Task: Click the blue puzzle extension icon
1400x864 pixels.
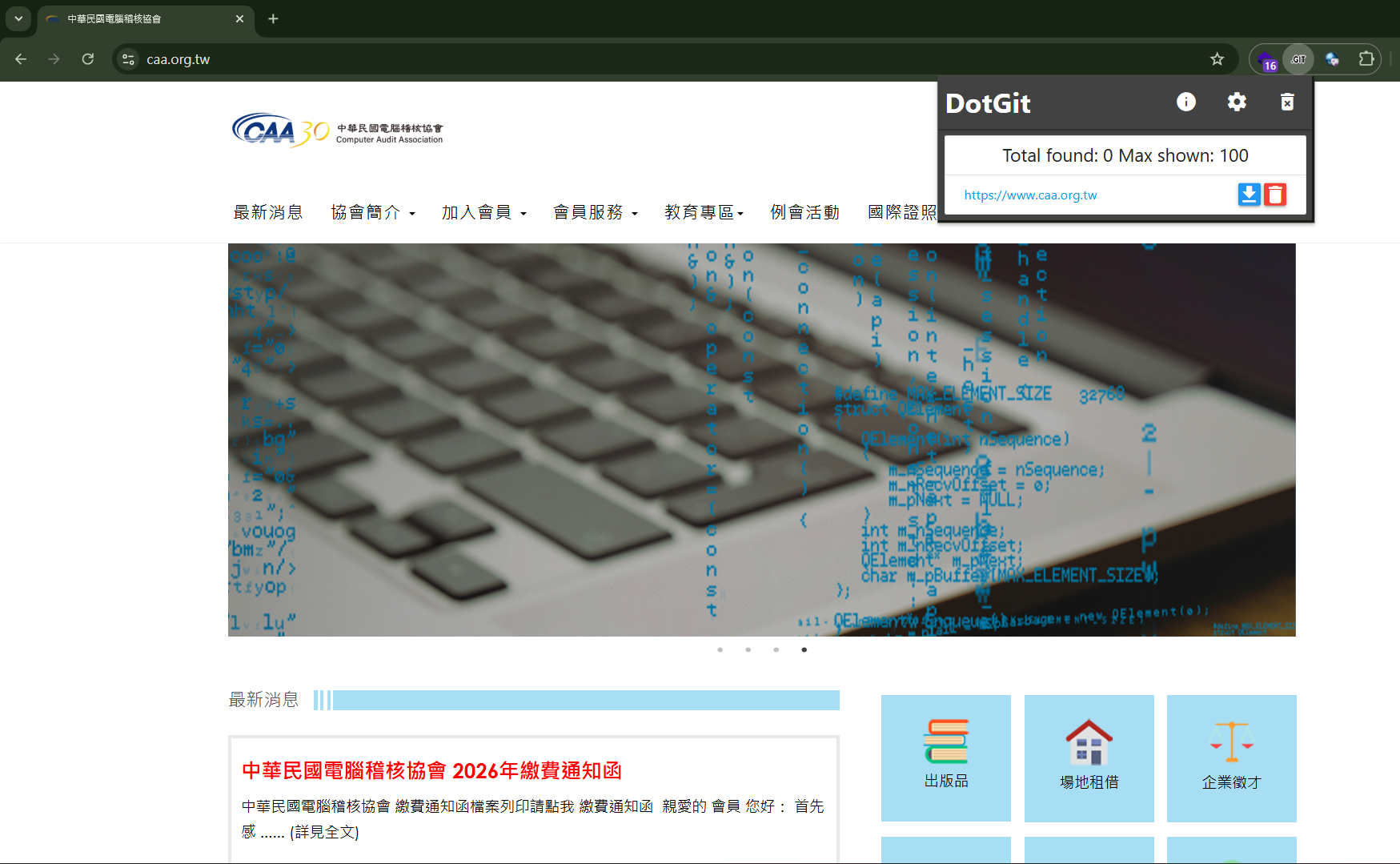Action: (x=1332, y=59)
